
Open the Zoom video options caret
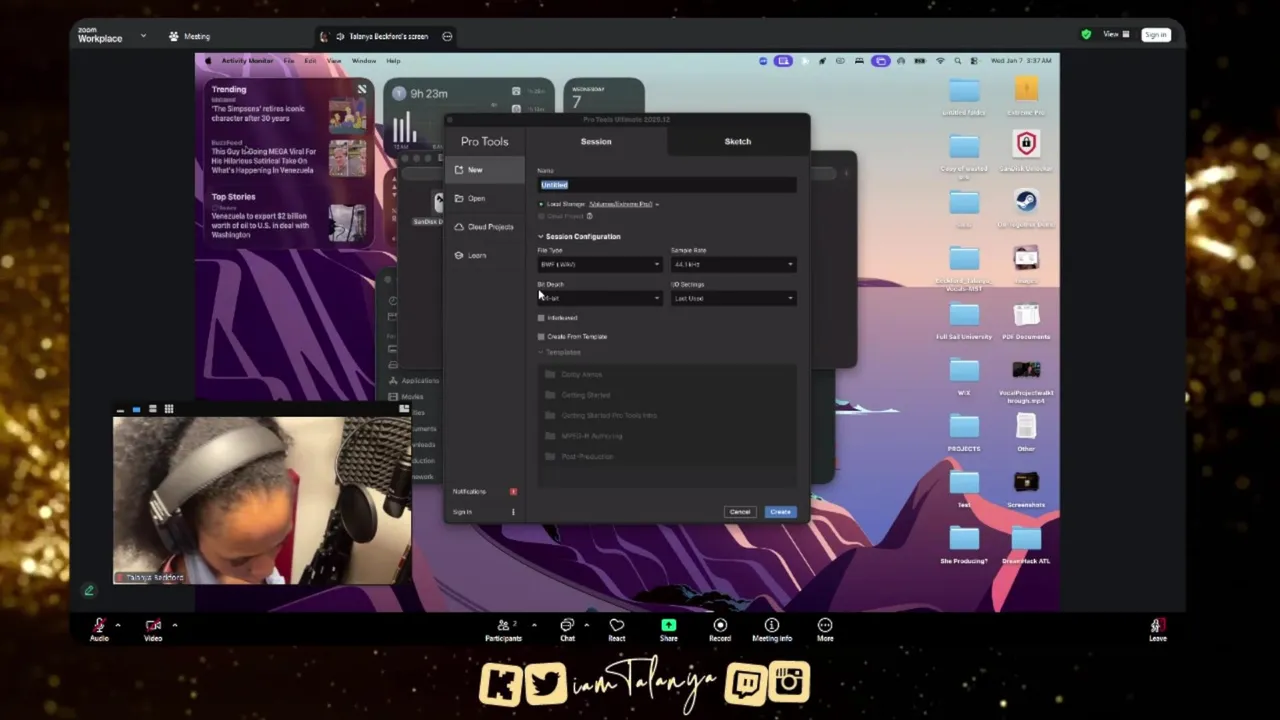pyautogui.click(x=174, y=625)
